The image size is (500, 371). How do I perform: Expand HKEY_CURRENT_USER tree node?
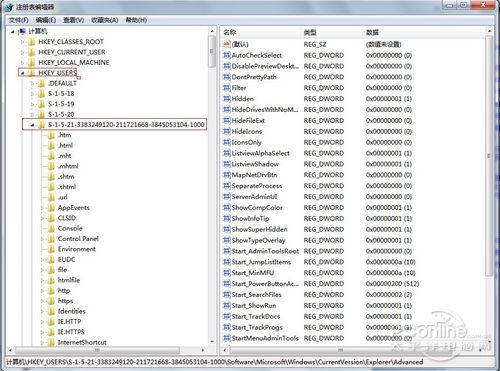point(22,52)
